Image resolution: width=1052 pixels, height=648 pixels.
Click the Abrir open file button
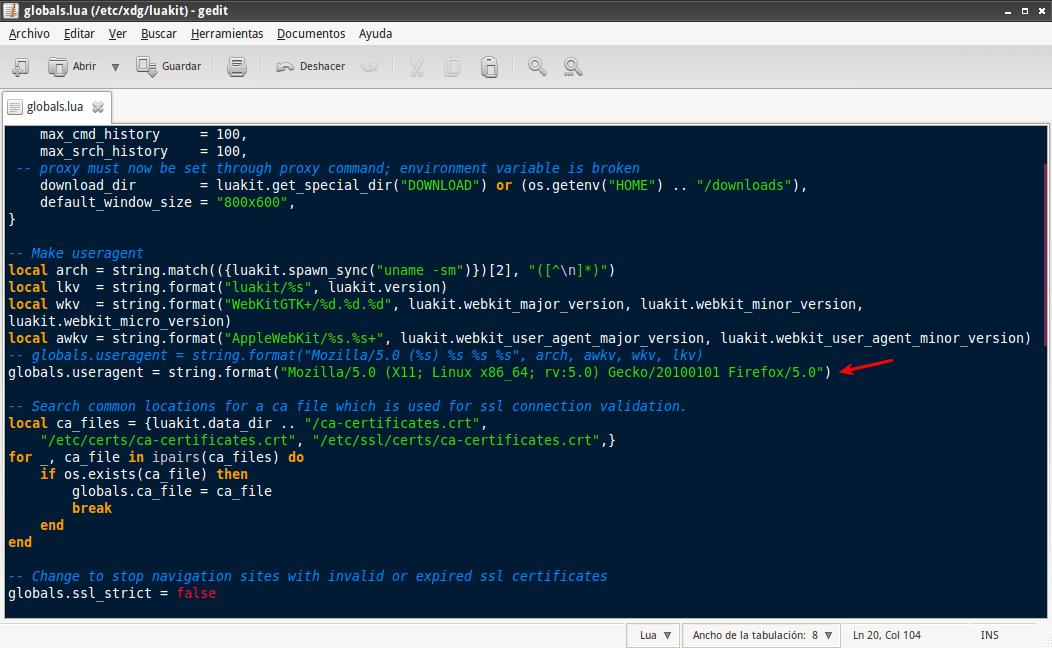pos(72,67)
